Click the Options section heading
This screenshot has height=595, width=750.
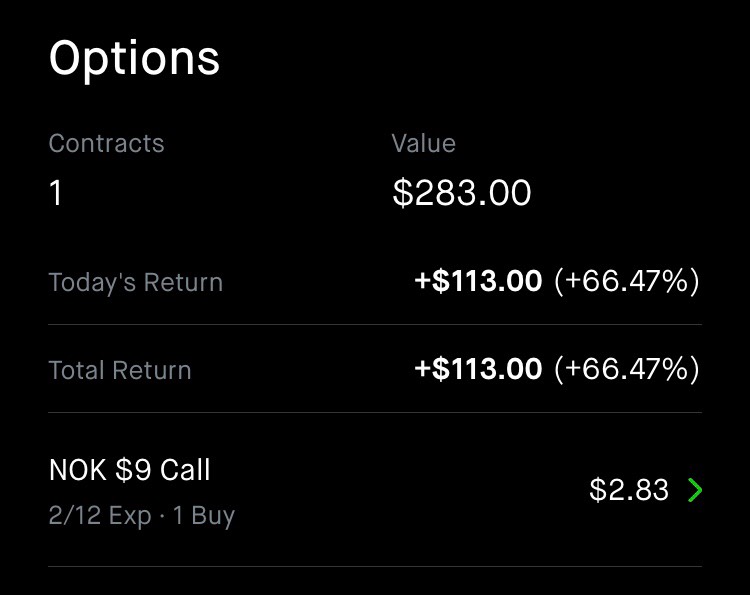(x=134, y=59)
